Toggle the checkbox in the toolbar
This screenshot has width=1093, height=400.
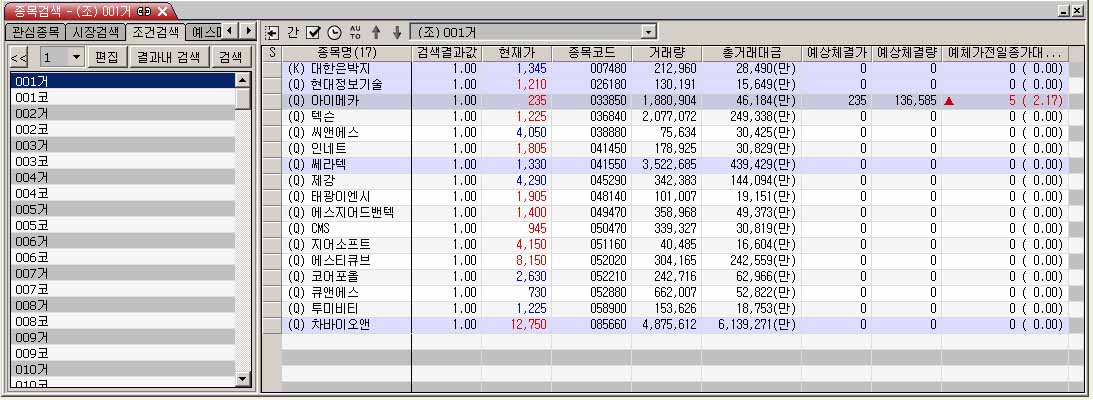click(x=313, y=33)
